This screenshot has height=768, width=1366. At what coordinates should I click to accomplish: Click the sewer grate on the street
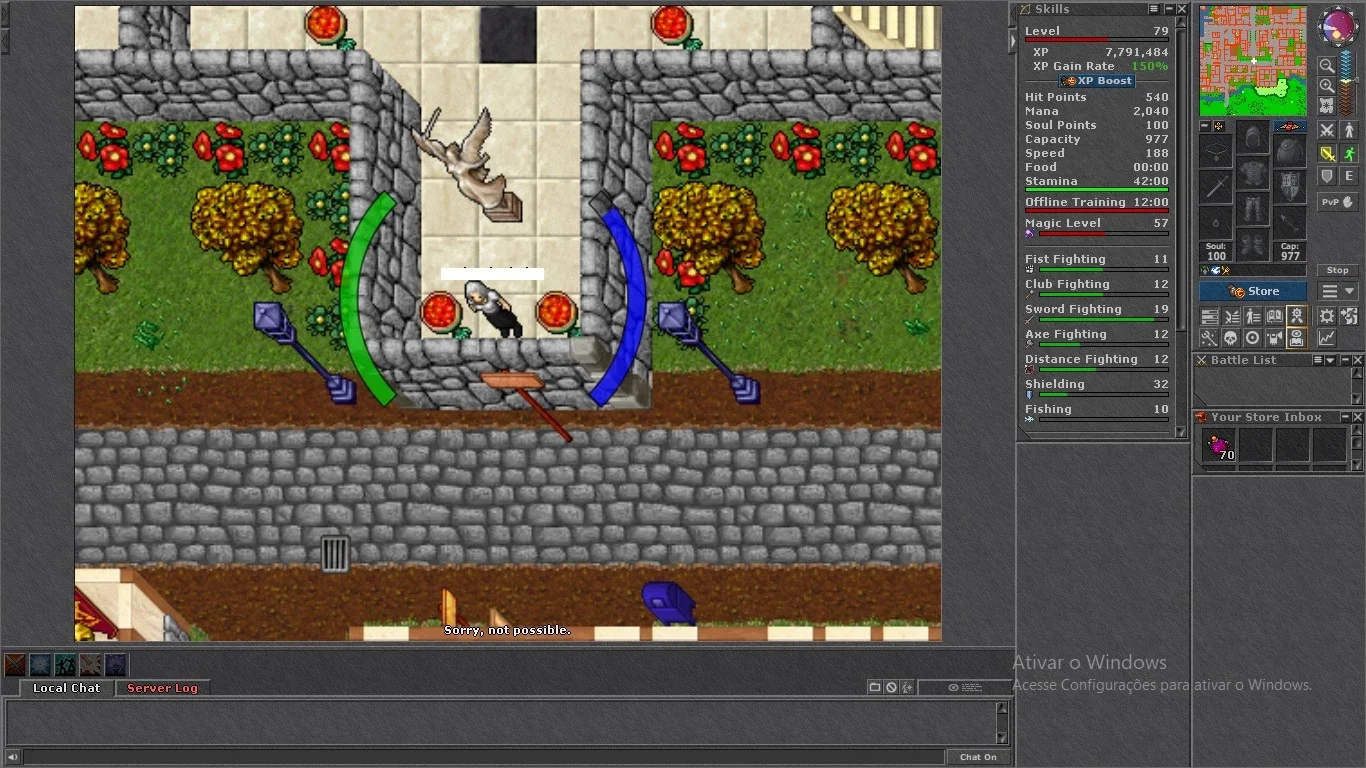pyautogui.click(x=335, y=553)
